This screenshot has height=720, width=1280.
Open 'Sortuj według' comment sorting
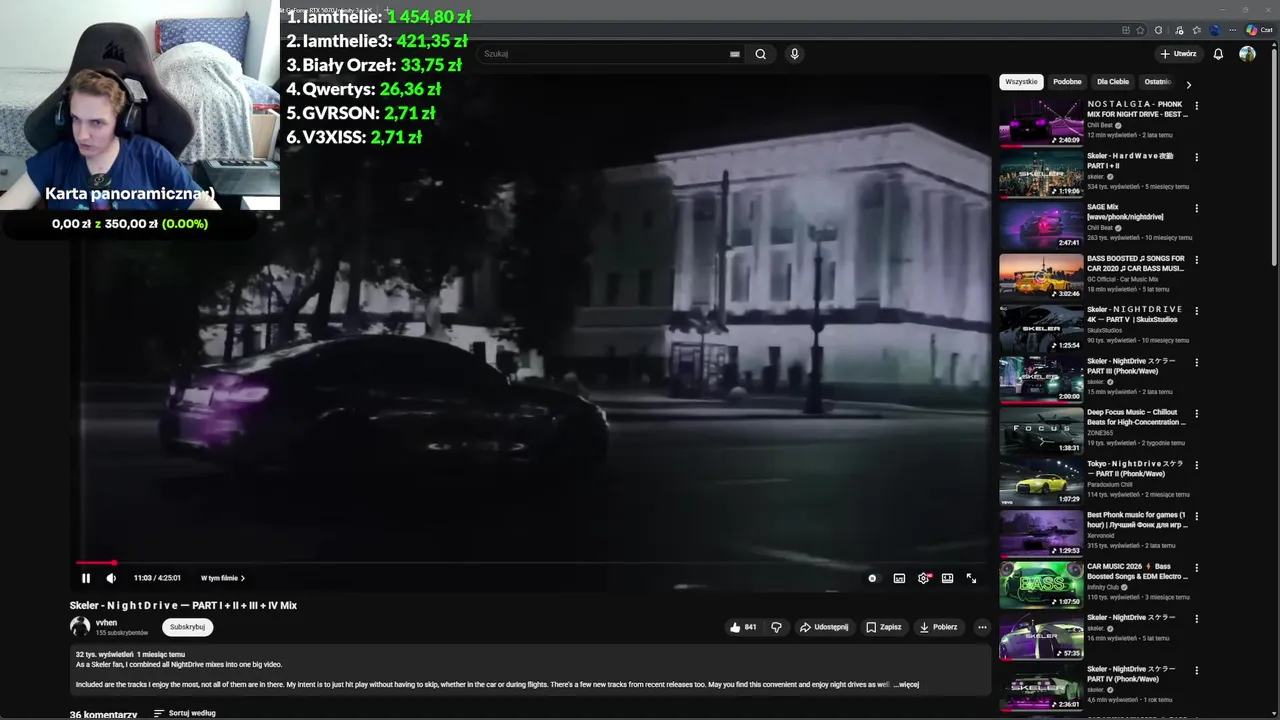coord(185,713)
